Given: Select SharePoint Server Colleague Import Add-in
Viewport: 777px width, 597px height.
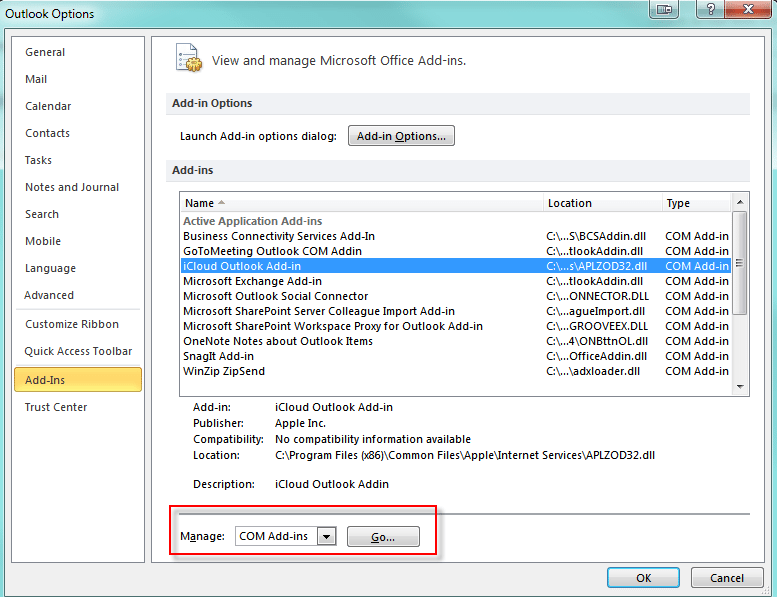Looking at the screenshot, I should coord(456,311).
